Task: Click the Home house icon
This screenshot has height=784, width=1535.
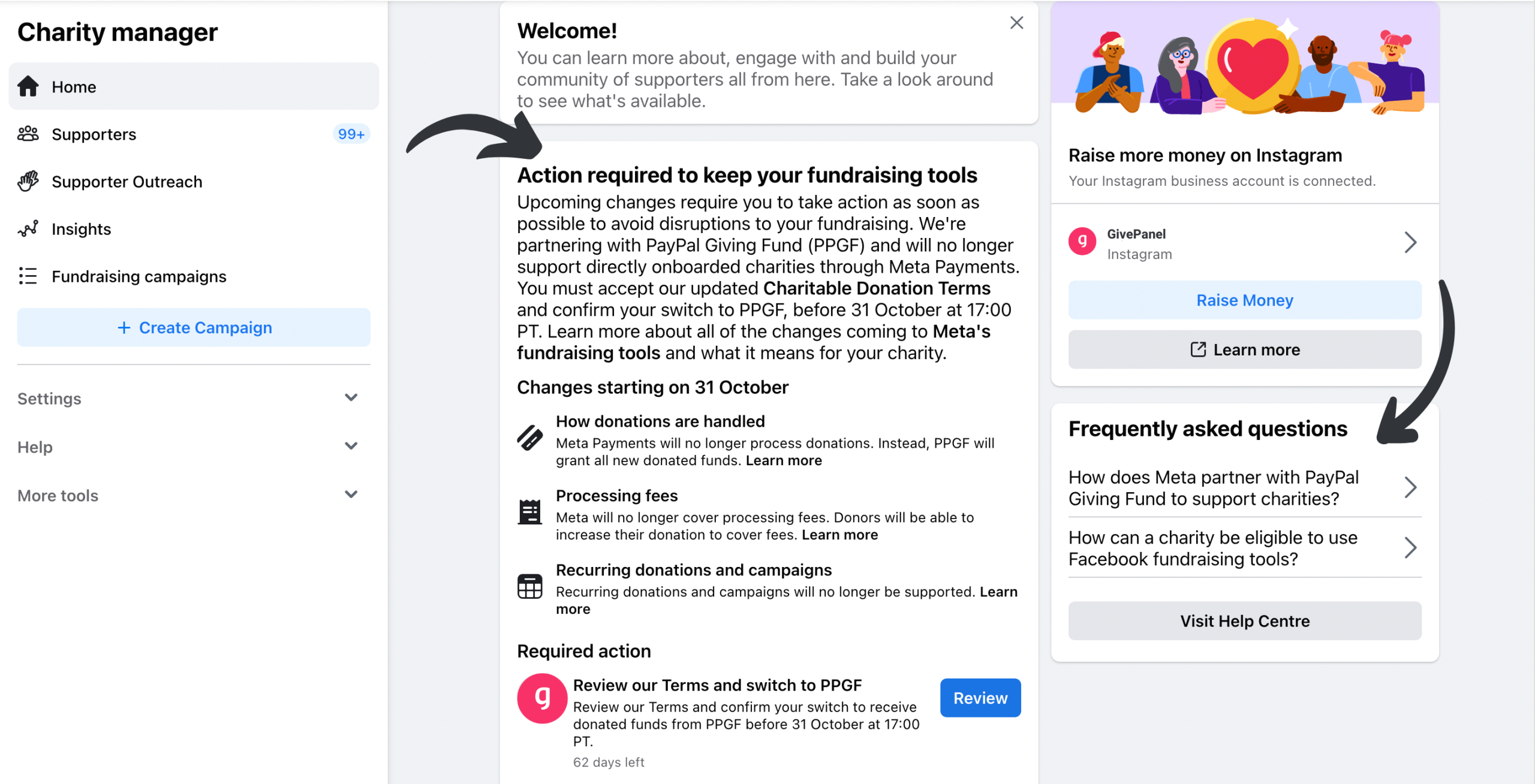Action: 28,86
